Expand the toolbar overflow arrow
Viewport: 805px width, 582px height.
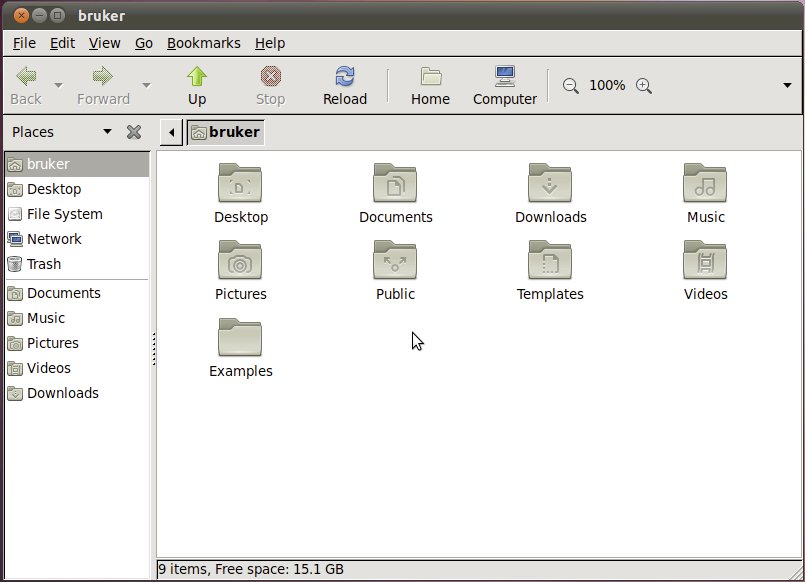coord(787,85)
